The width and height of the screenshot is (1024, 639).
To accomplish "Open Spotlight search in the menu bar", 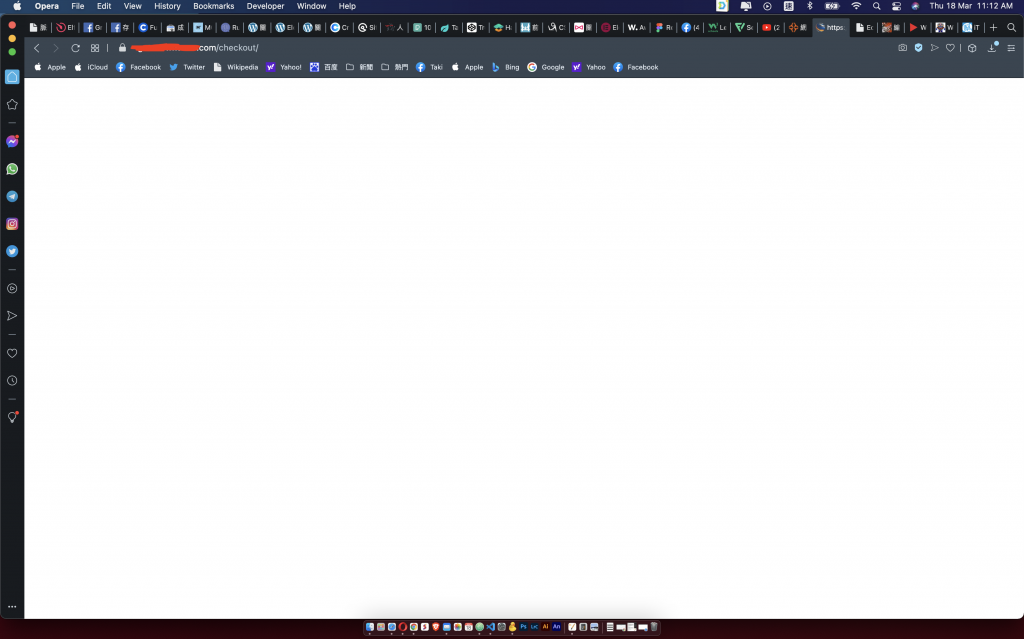I will tap(876, 6).
